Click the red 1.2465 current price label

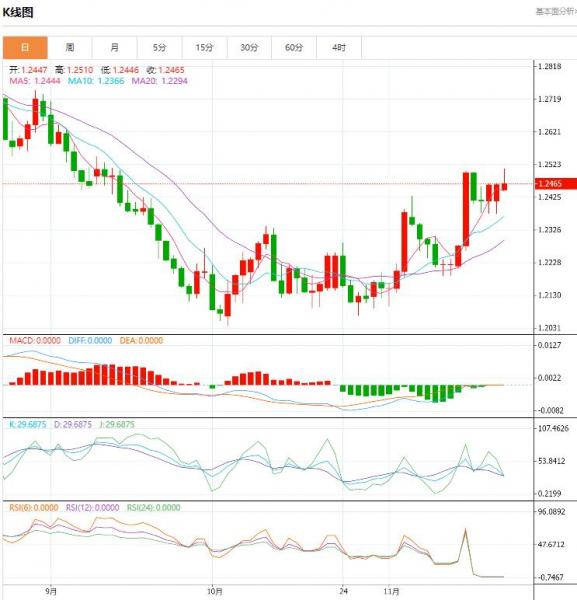556,184
